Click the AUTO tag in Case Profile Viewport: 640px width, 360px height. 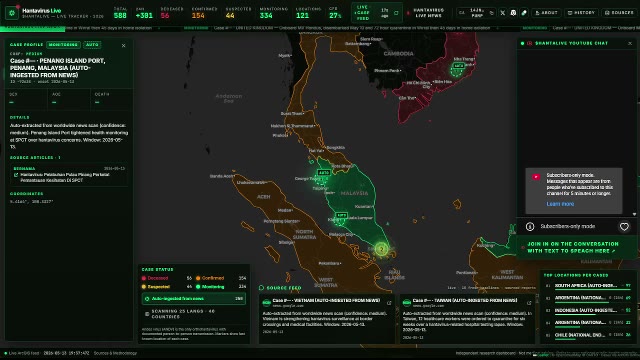(92, 44)
